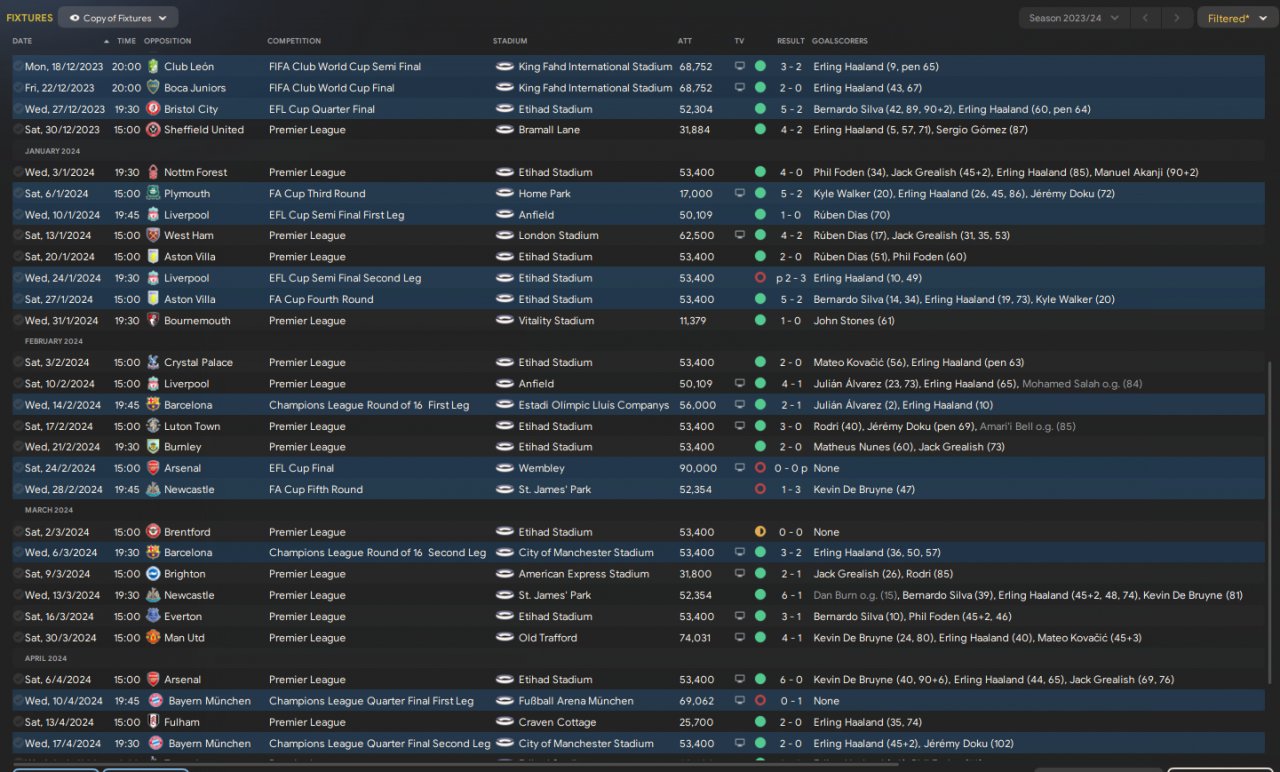Toggle the tick circle for Sat 20/1/2024
1280x772 pixels.
coord(18,257)
